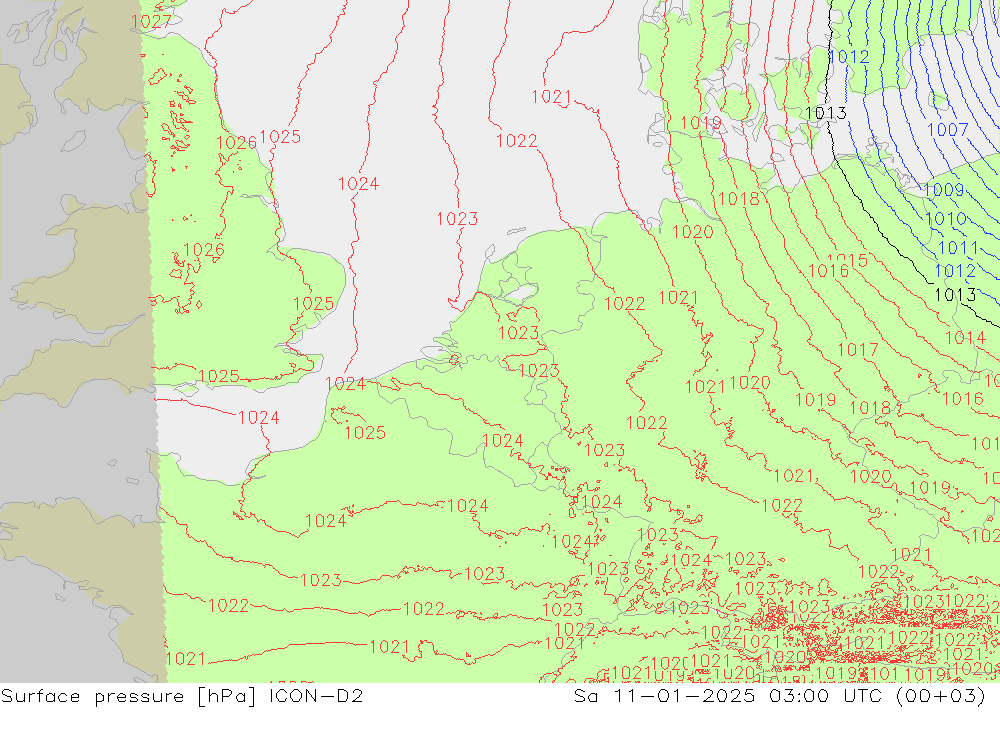Click the red 1014 isobar label
This screenshot has height=733, width=1000.
(965, 337)
